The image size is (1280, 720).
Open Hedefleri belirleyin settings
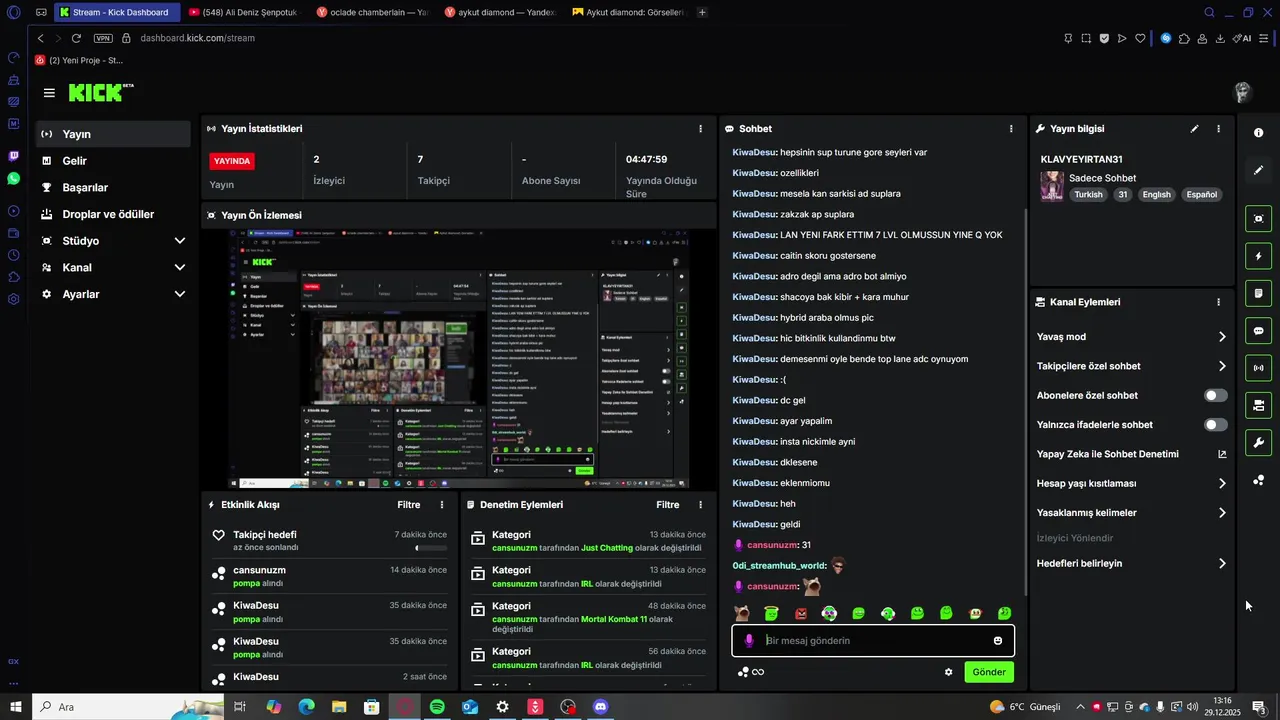[1132, 564]
